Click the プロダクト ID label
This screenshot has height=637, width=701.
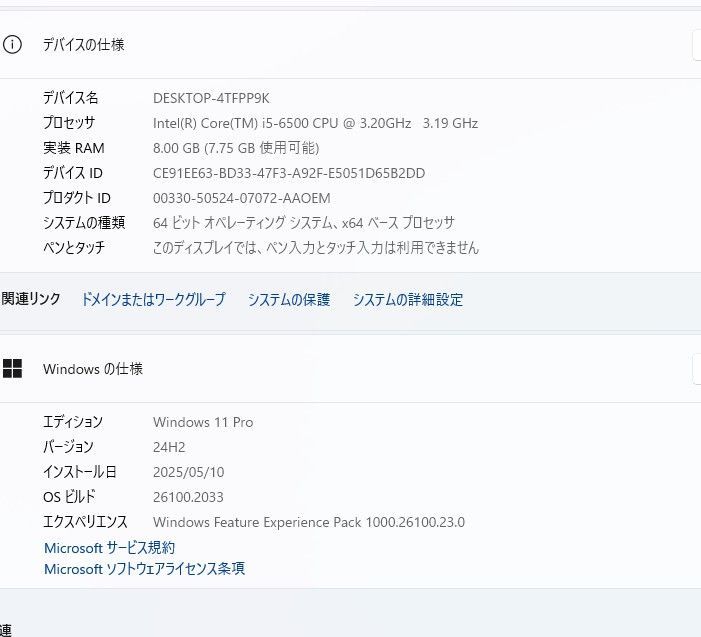click(x=77, y=198)
